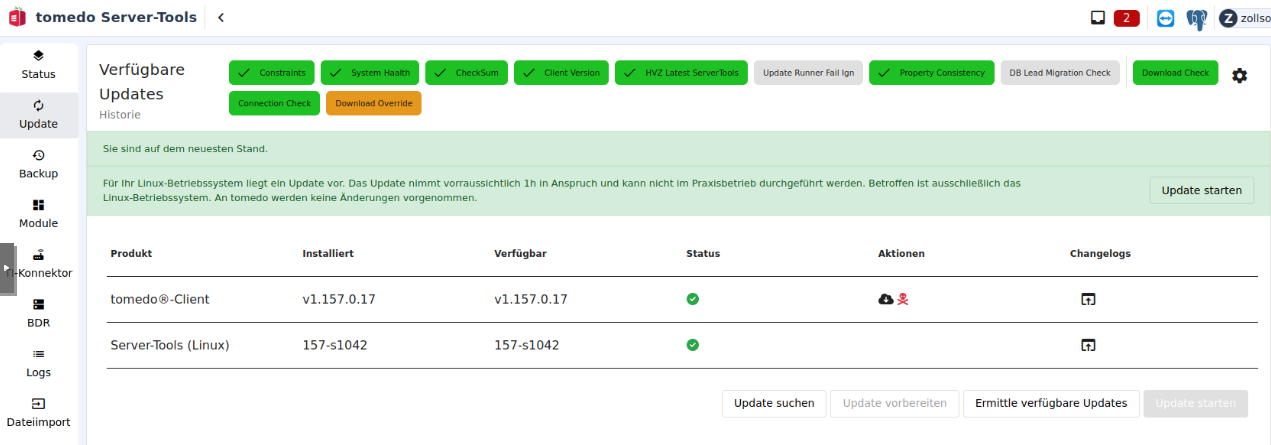Screen dimensions: 1271x445
Task: Click 'Sie sind auf dem neuesten Stand' message
Action: tap(185, 148)
